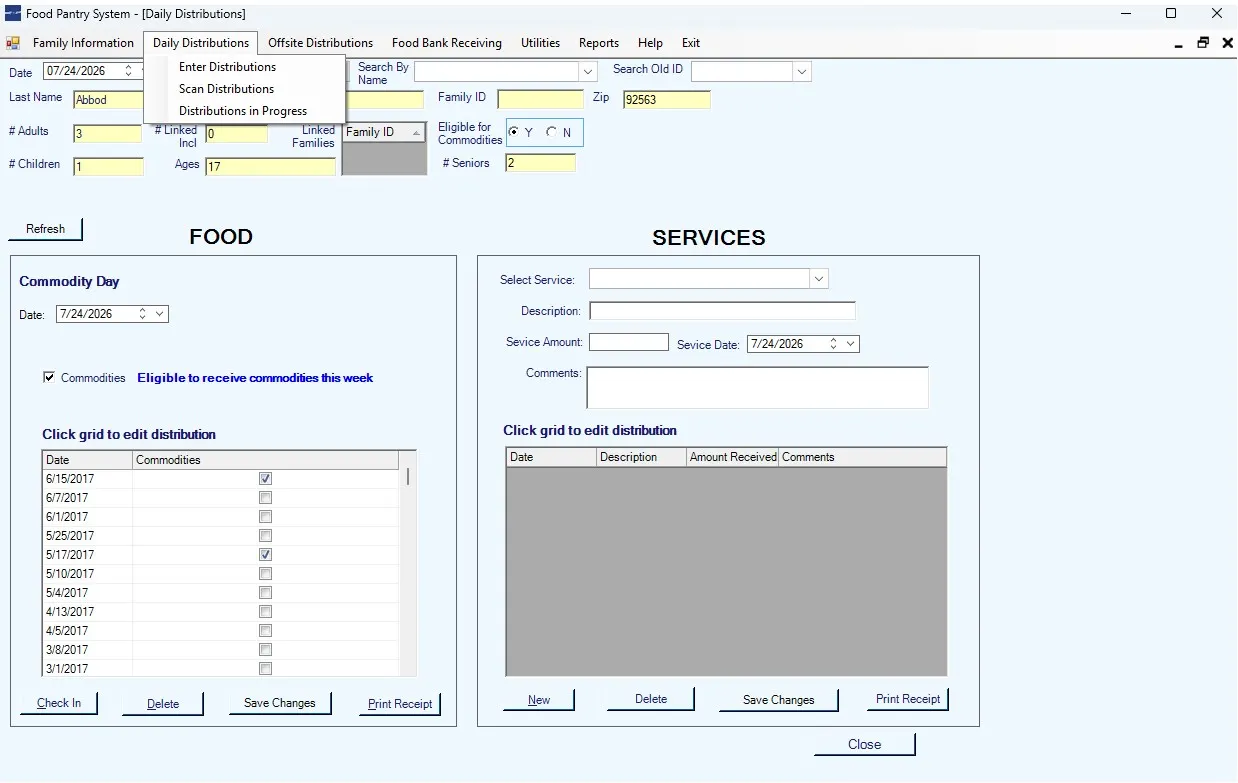Click the service Description text field
Screen dimensions: 1238x783
(x=722, y=311)
